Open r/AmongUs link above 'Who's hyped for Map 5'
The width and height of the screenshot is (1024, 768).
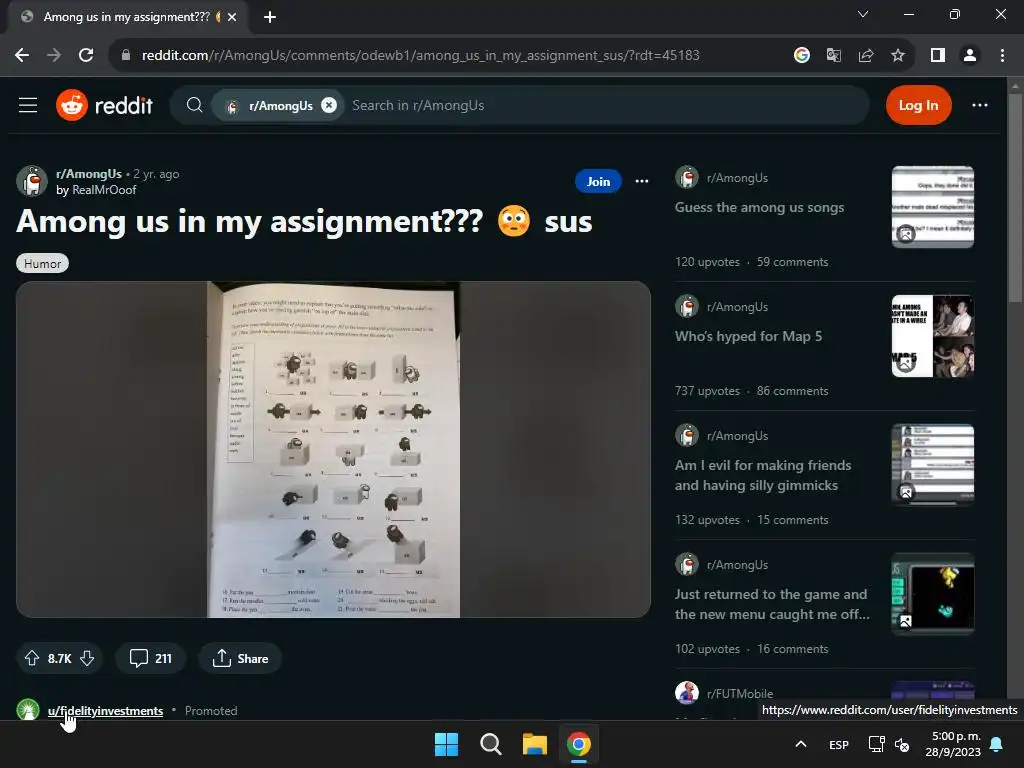tap(737, 307)
